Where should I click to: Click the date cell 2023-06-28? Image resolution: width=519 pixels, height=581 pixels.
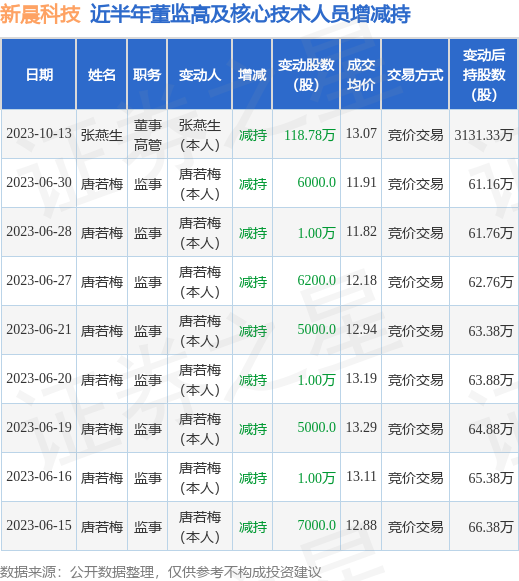[x=39, y=232]
